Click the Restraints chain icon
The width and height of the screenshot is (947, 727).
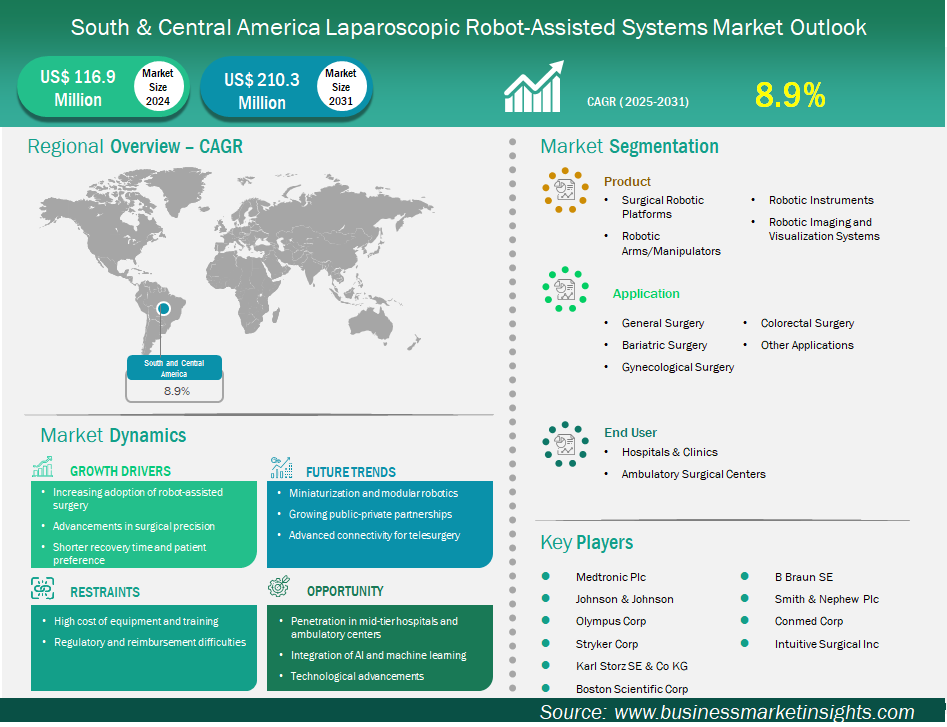(x=43, y=588)
